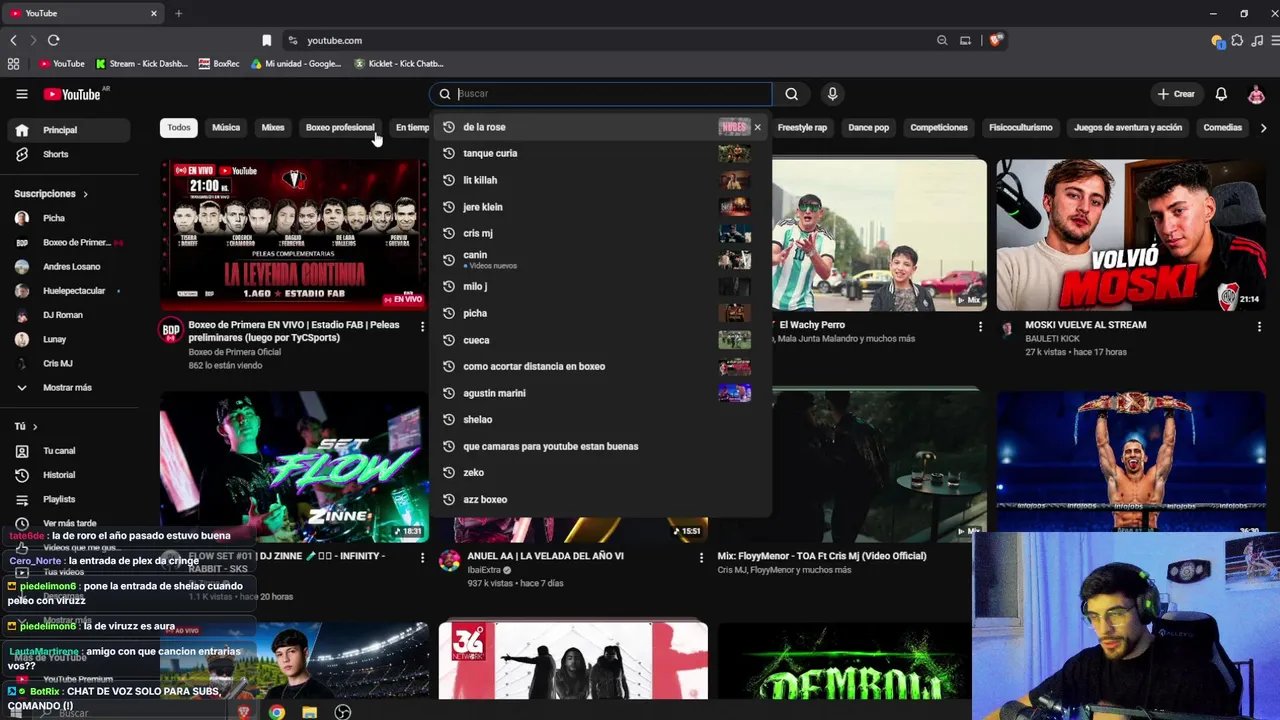The image size is (1280, 720).
Task: Open the Brave main menu icon
Action: (1273, 40)
